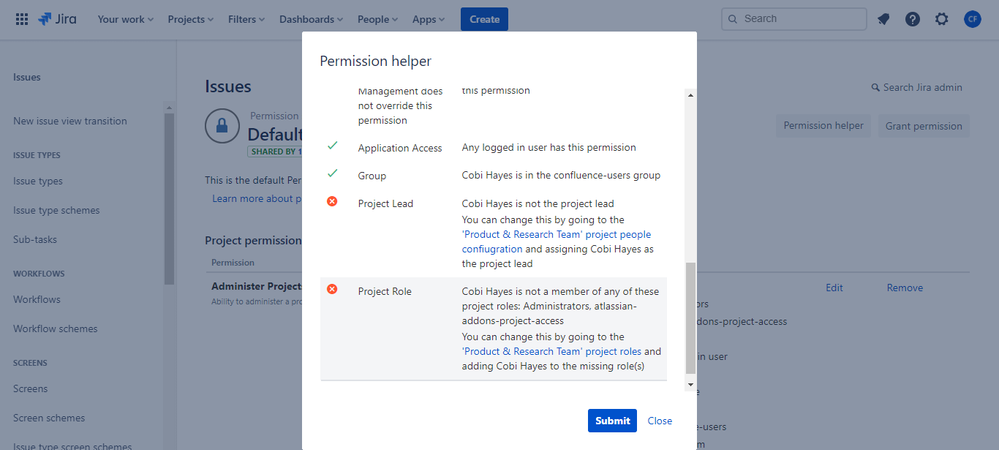Expand the Projects dropdown menu
The height and width of the screenshot is (450, 999).
click(x=190, y=19)
